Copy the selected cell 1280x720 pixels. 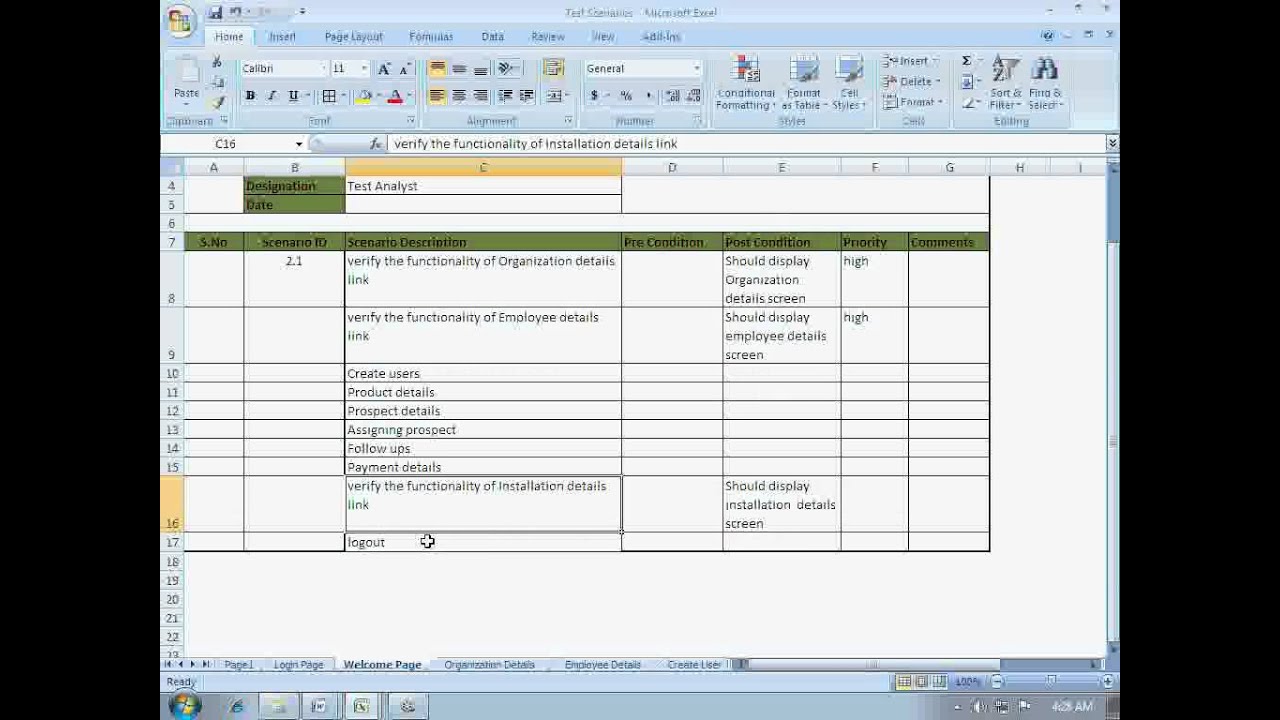[217, 82]
